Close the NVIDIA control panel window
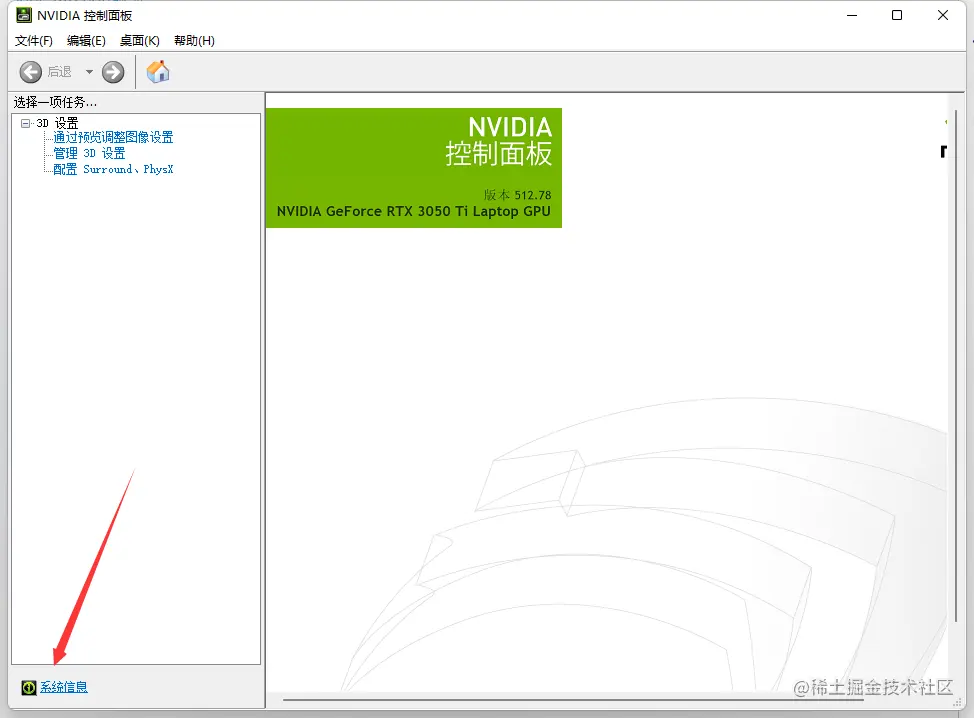The image size is (974, 718). pos(943,16)
